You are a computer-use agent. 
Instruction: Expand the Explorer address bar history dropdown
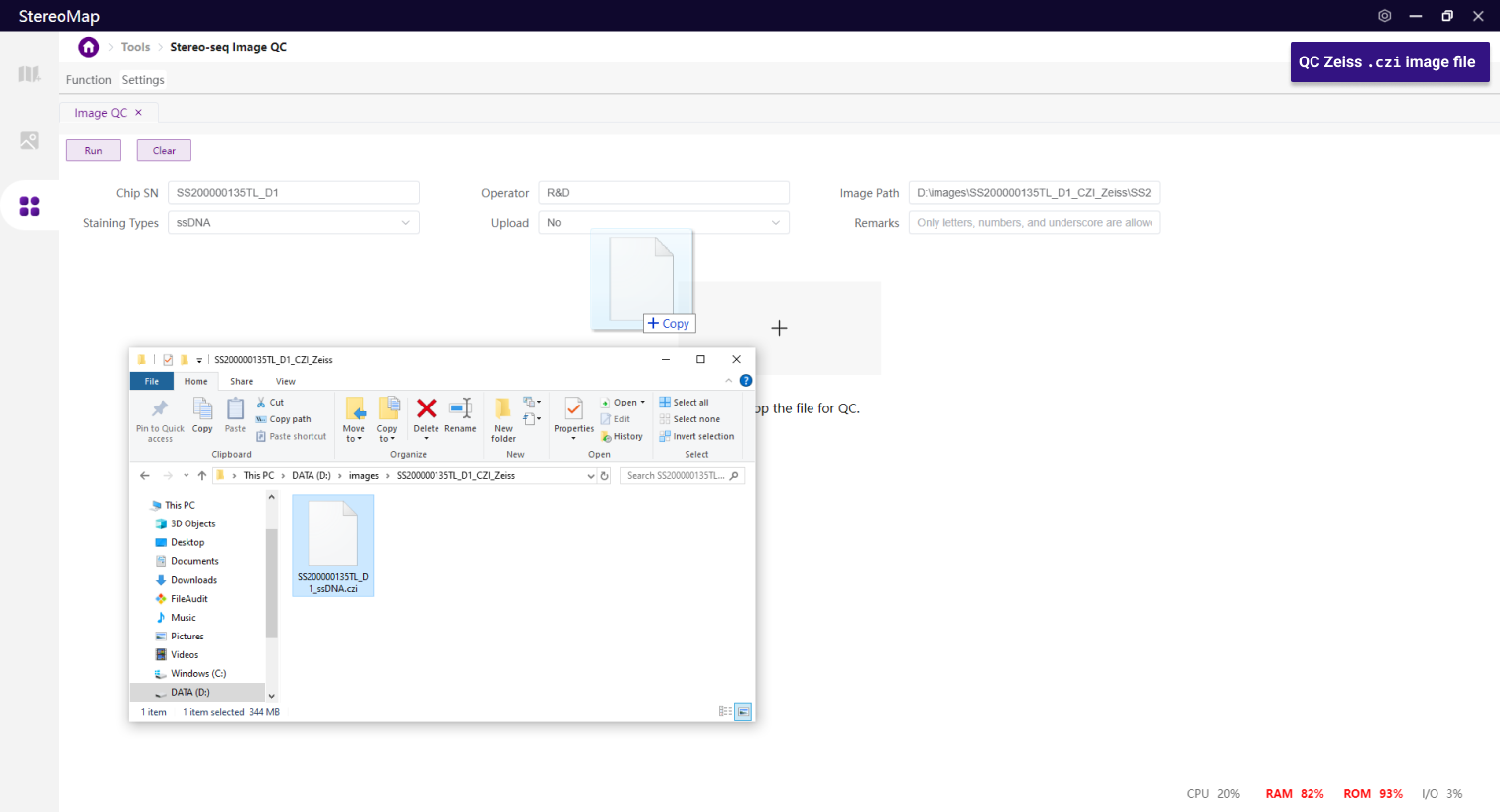(x=591, y=476)
